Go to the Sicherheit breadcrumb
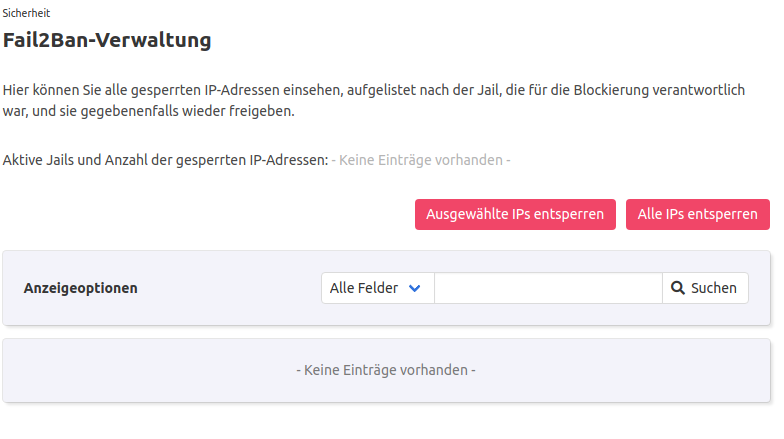The image size is (784, 439). [x=27, y=13]
